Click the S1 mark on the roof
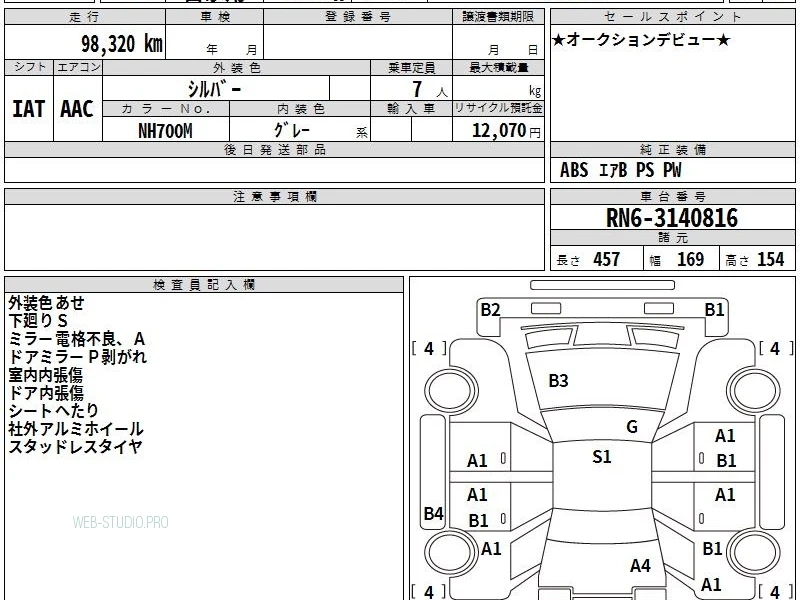Viewport: 800px width, 600px height. [602, 457]
